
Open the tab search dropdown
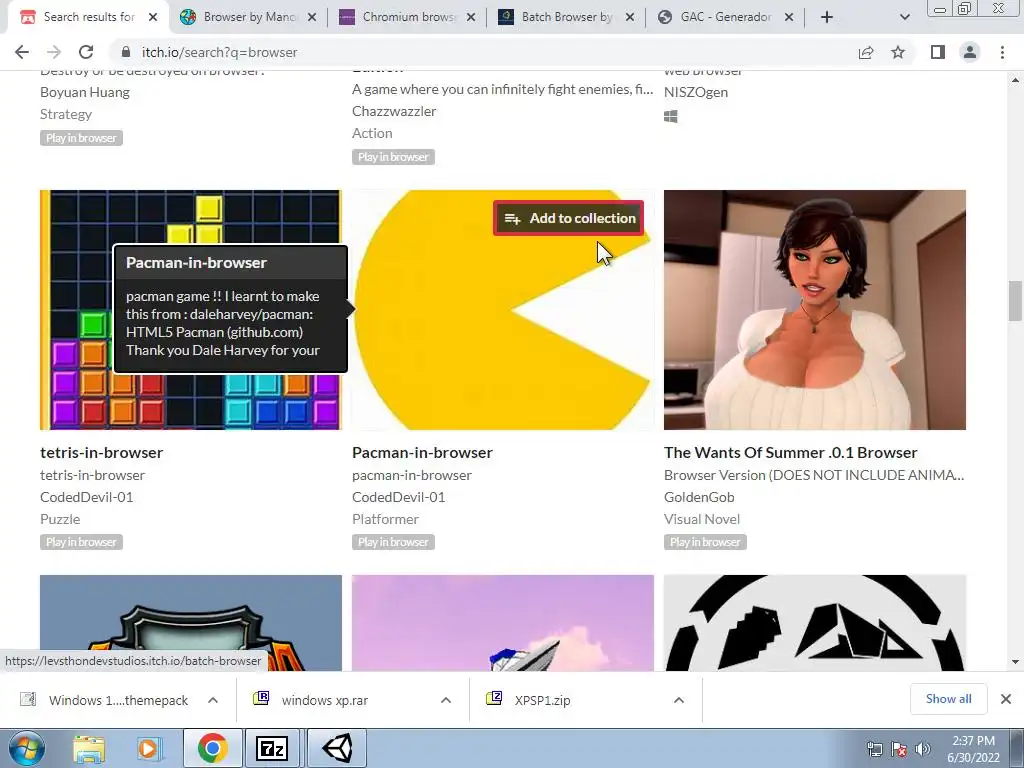(904, 17)
